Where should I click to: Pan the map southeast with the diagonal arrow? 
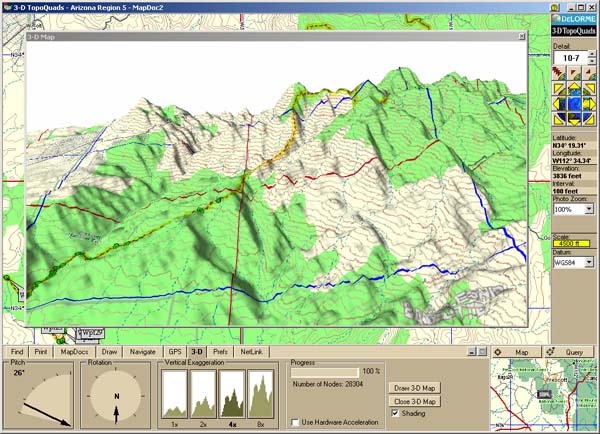click(589, 119)
